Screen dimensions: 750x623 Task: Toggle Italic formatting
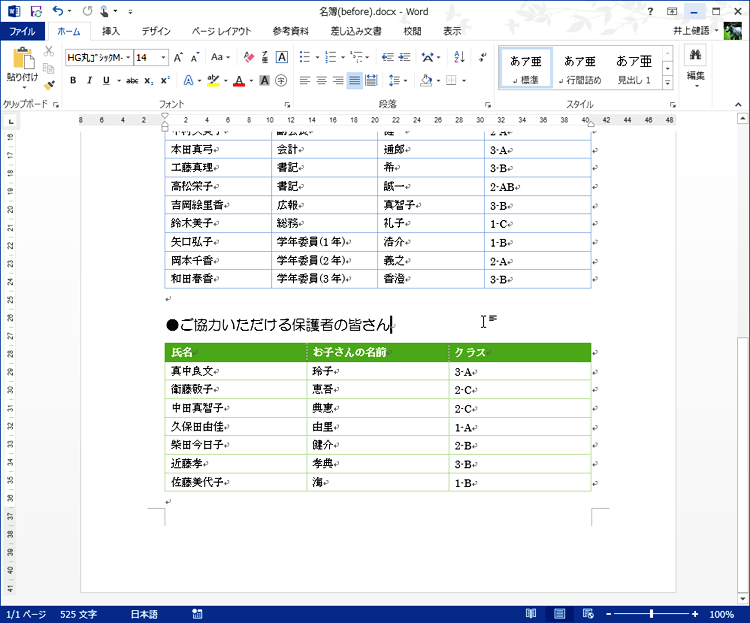click(89, 80)
